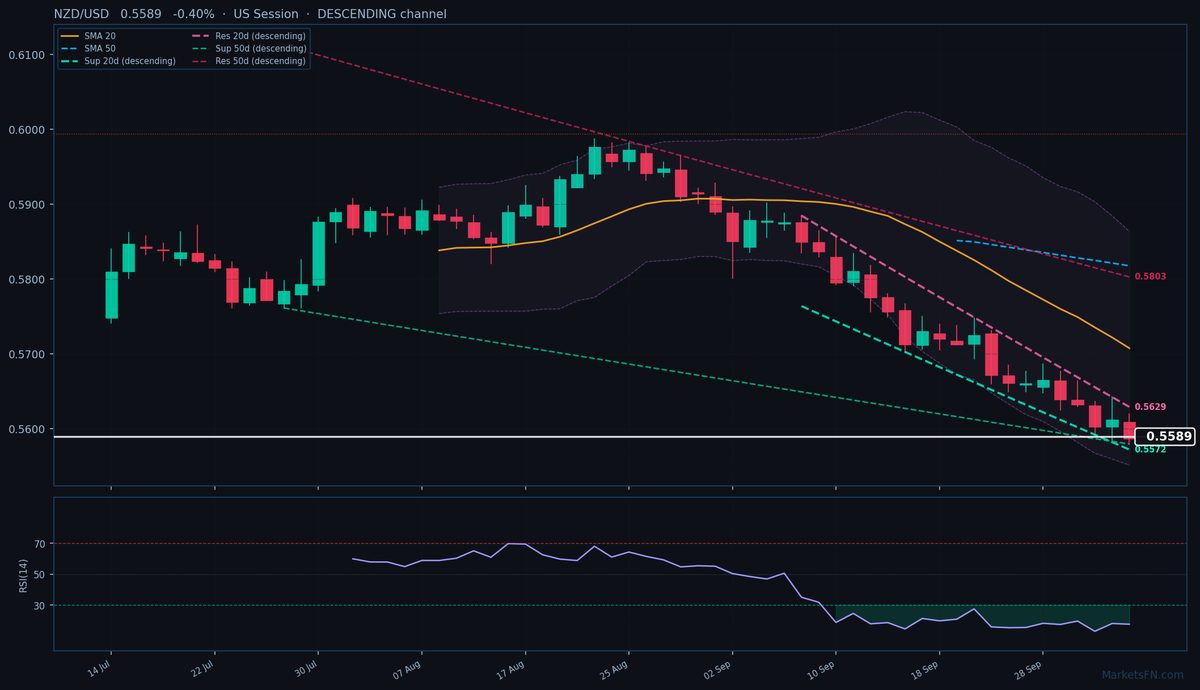Click the 0.5589 value in the title

click(x=141, y=14)
